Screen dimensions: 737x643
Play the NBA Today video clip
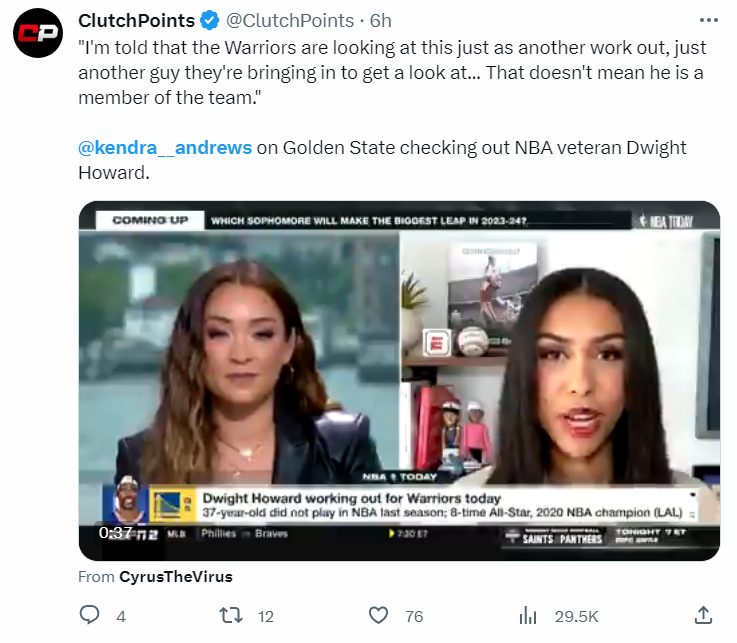[399, 381]
